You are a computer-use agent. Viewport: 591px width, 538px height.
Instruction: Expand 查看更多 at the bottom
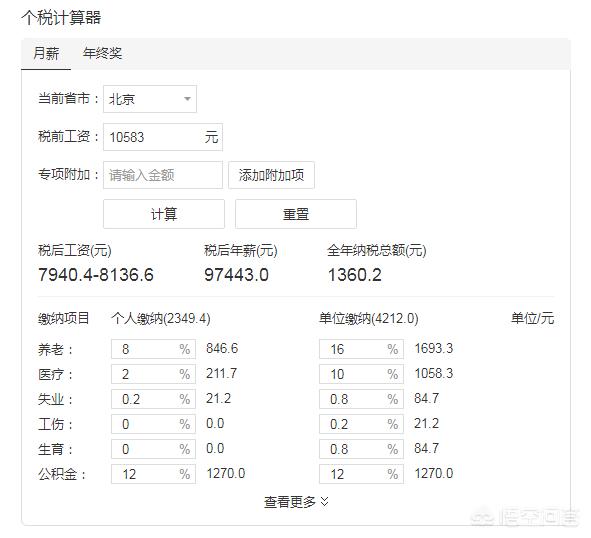coord(296,502)
